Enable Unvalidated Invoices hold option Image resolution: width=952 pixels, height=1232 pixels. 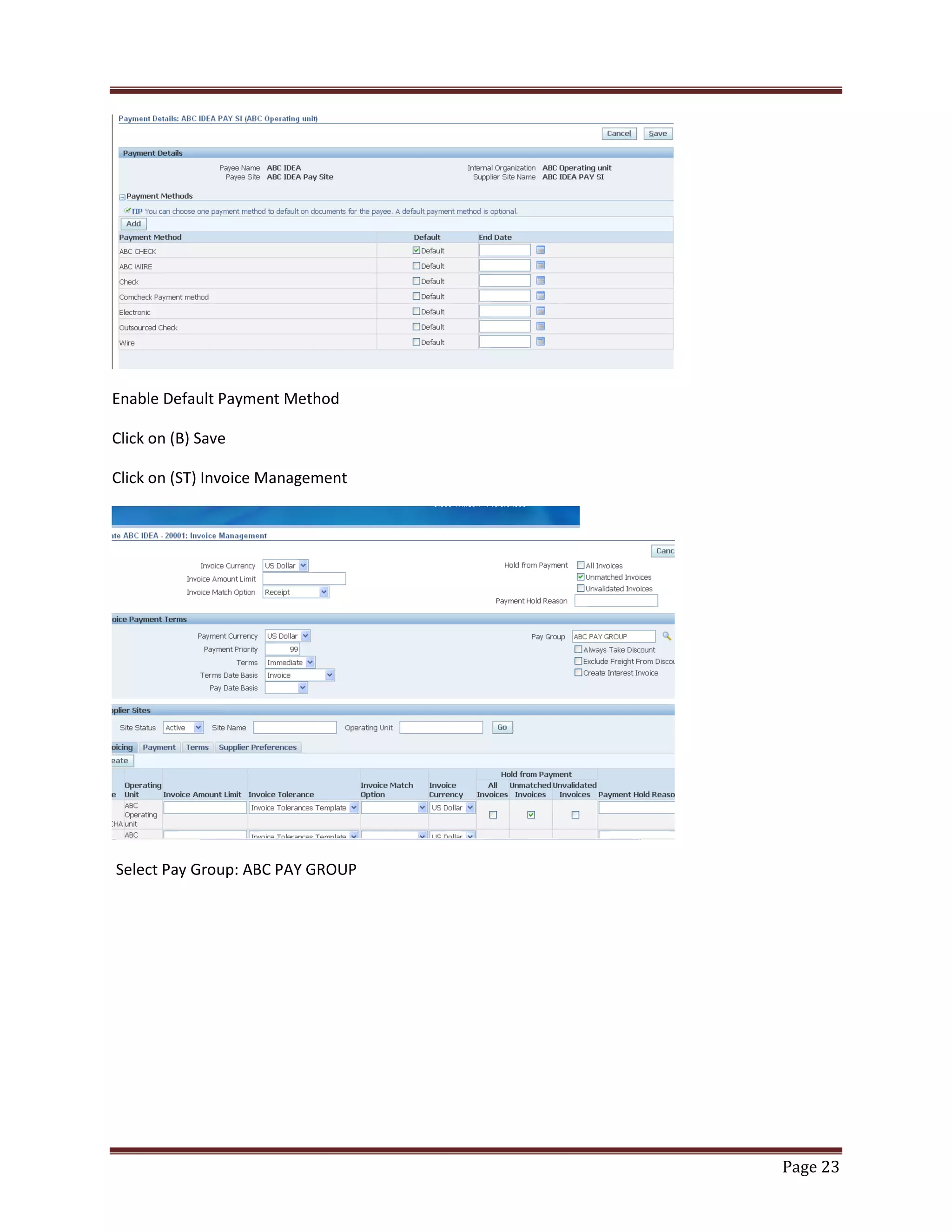(x=580, y=589)
